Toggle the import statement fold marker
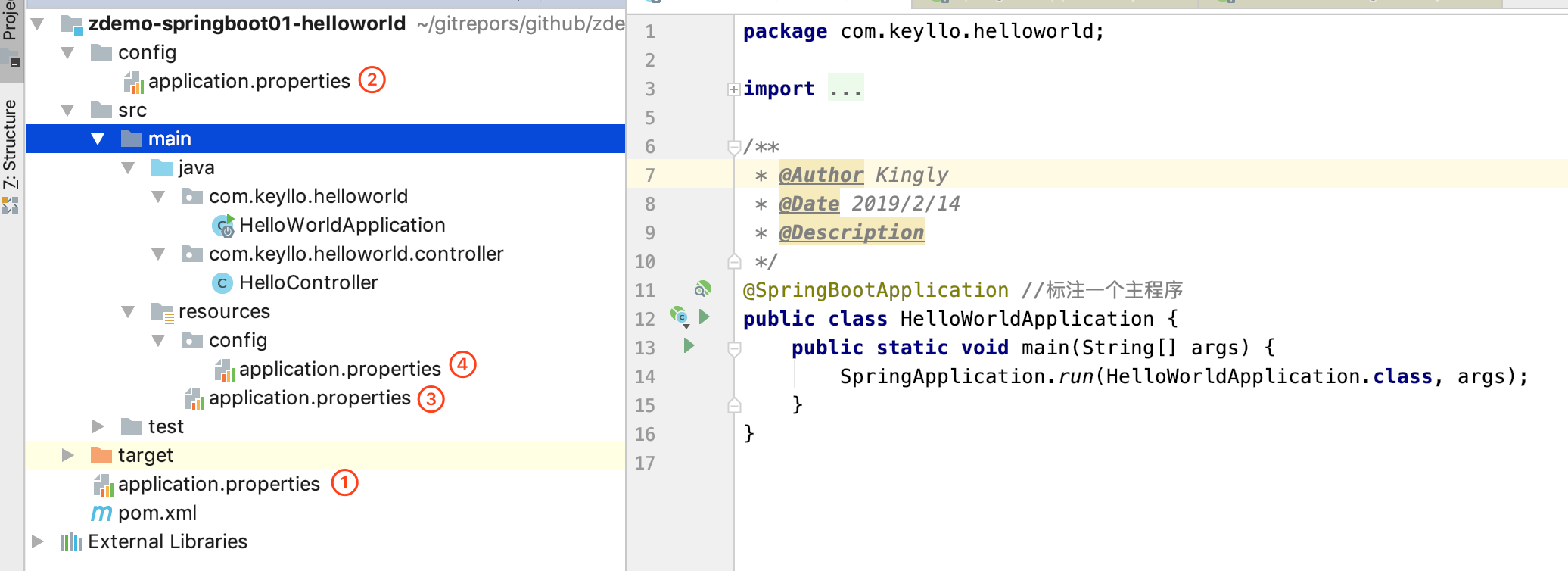1568x571 pixels. point(733,89)
